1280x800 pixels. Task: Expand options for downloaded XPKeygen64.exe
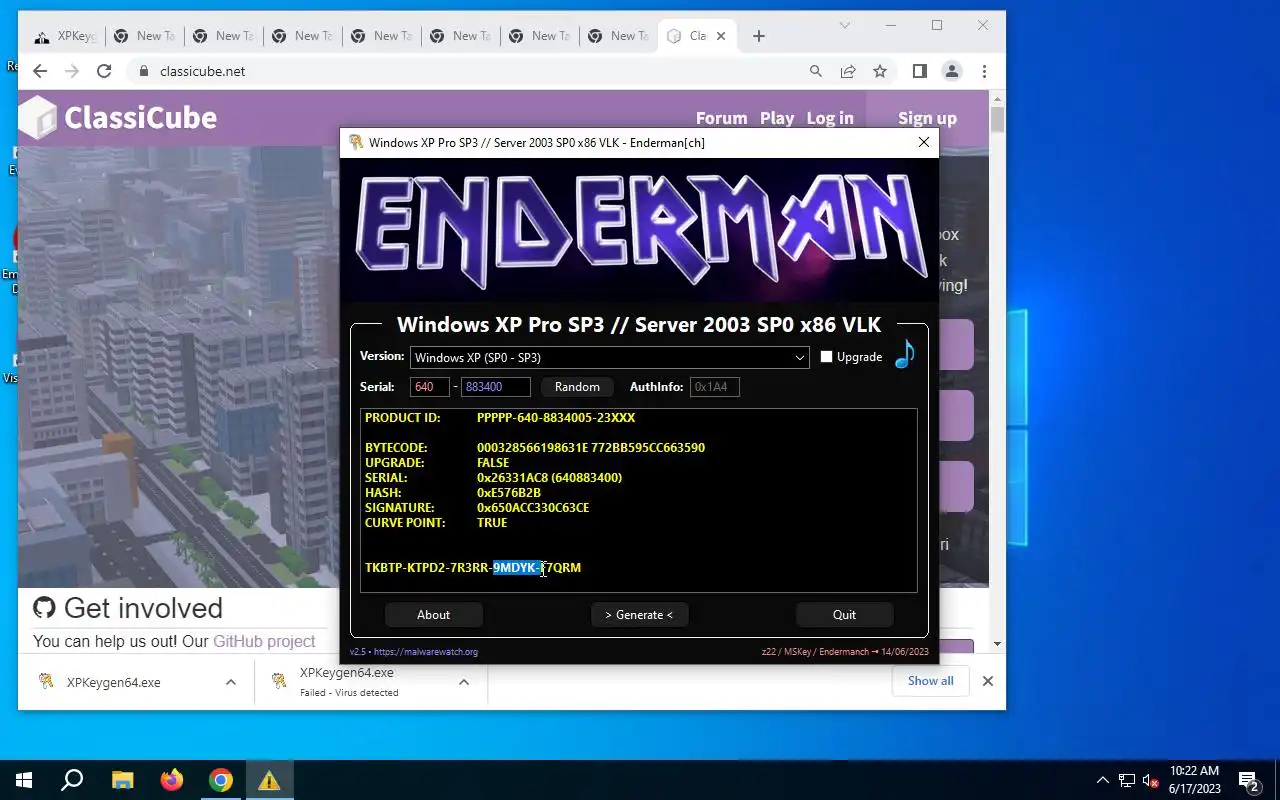tap(231, 682)
